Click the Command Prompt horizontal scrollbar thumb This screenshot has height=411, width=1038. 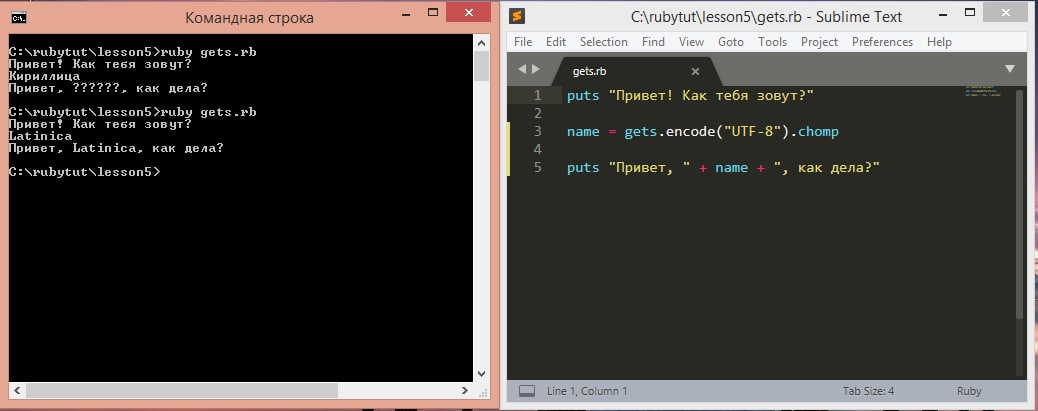[182, 390]
